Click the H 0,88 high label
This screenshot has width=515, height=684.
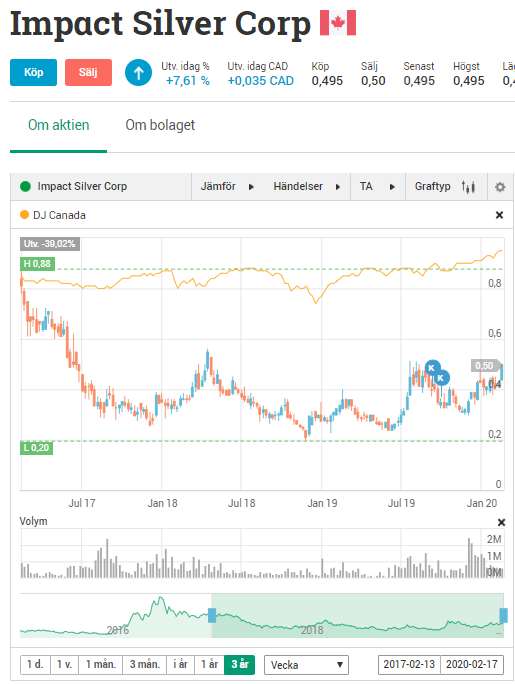tap(37, 264)
